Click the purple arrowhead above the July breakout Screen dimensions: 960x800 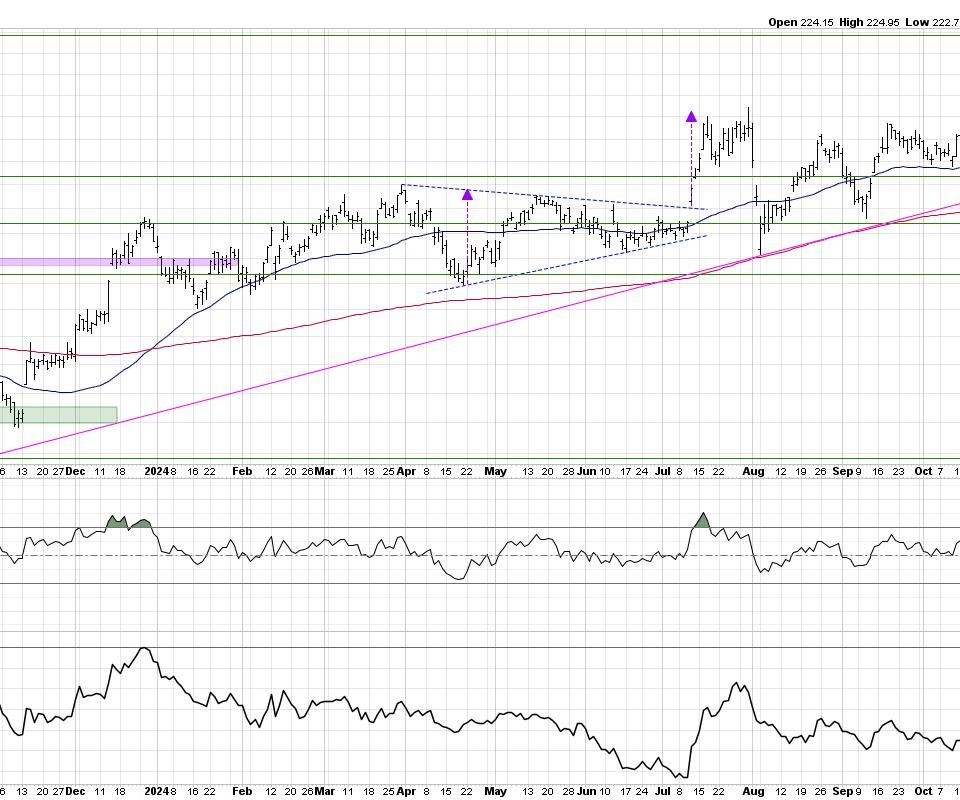(x=691, y=116)
